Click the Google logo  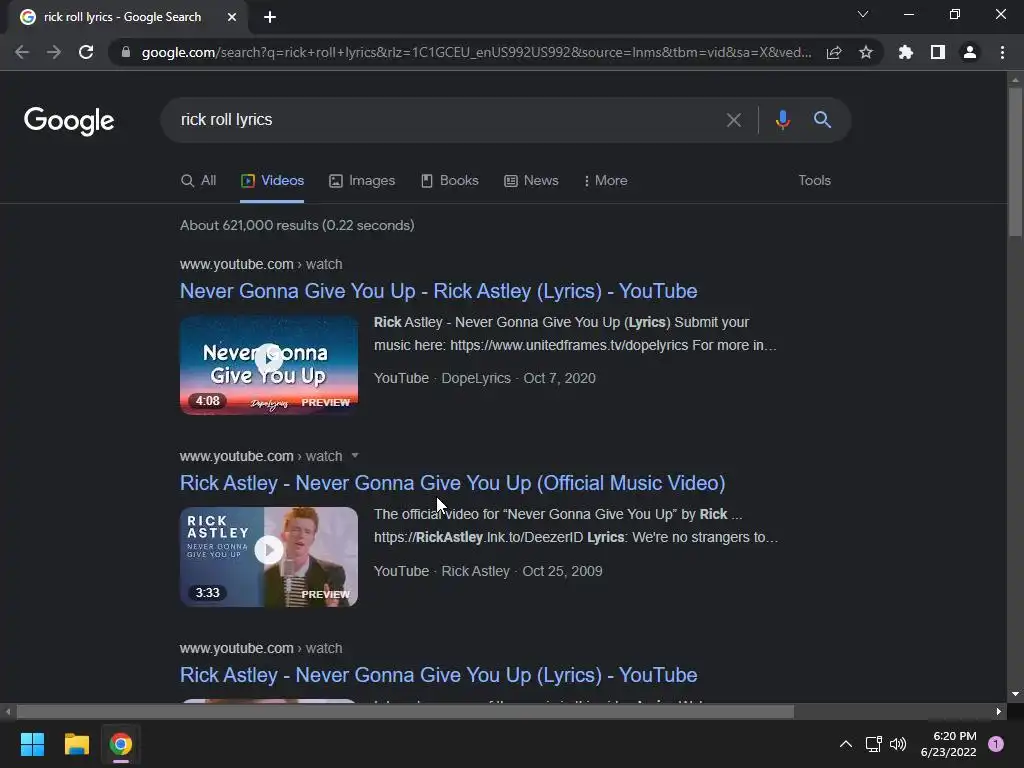(x=69, y=121)
